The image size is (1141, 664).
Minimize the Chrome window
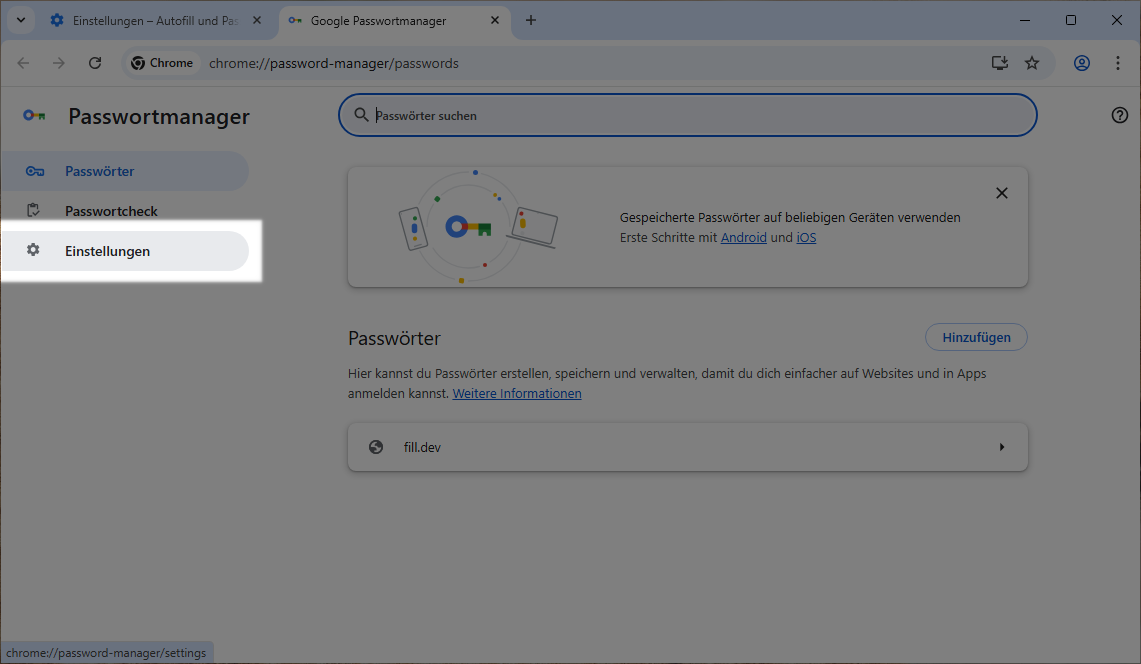1025,20
